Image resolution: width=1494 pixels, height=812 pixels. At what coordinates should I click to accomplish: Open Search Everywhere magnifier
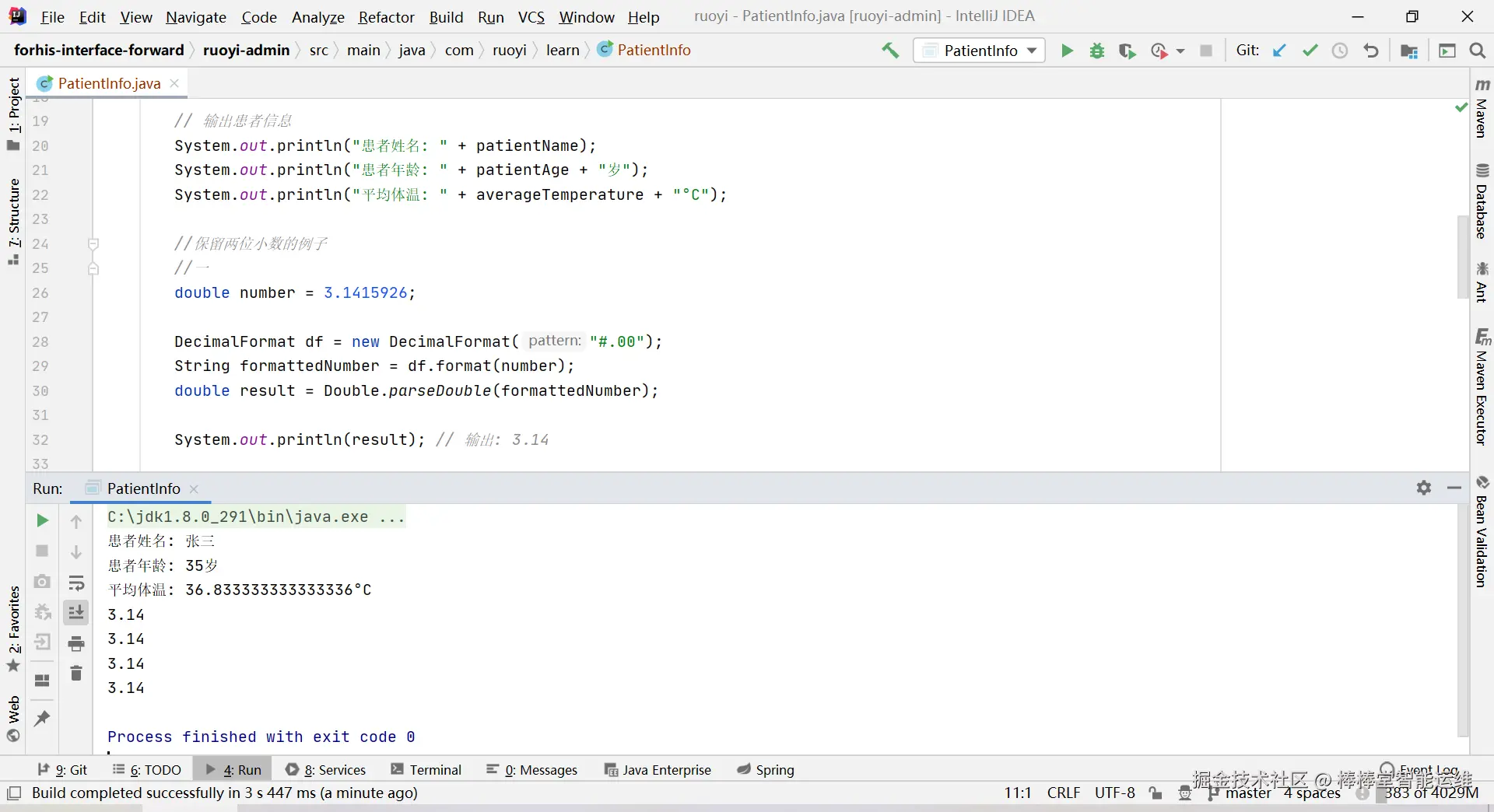tap(1477, 51)
